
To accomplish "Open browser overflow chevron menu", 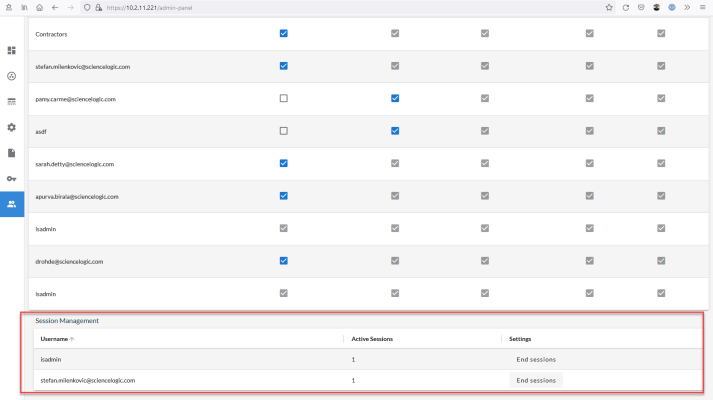I will click(687, 7).
